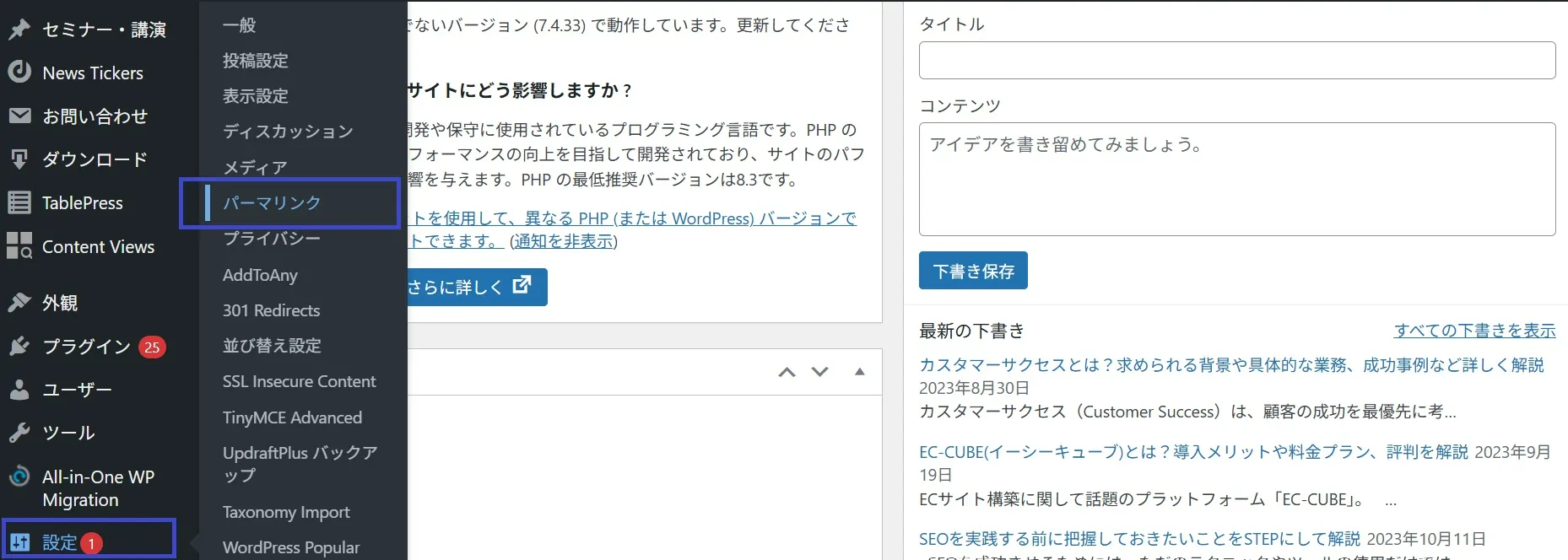
Task: Click the external link icon on さらに詳しく
Action: (x=522, y=285)
